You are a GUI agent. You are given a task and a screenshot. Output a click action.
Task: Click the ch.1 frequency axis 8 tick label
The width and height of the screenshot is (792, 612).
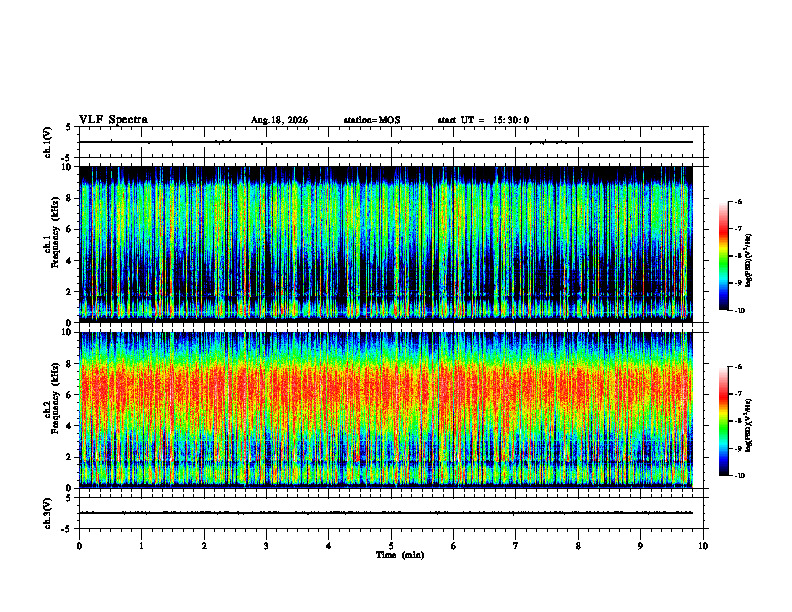(70, 198)
